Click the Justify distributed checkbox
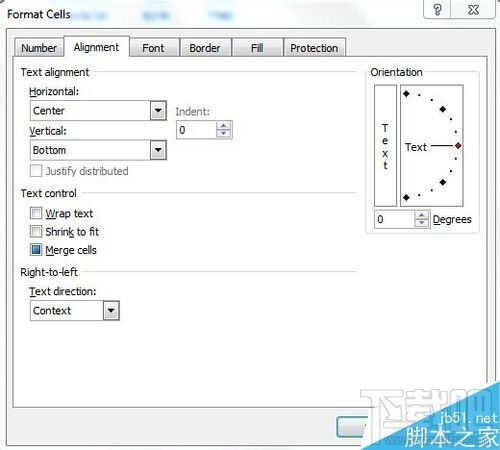The image size is (500, 450). pos(36,171)
